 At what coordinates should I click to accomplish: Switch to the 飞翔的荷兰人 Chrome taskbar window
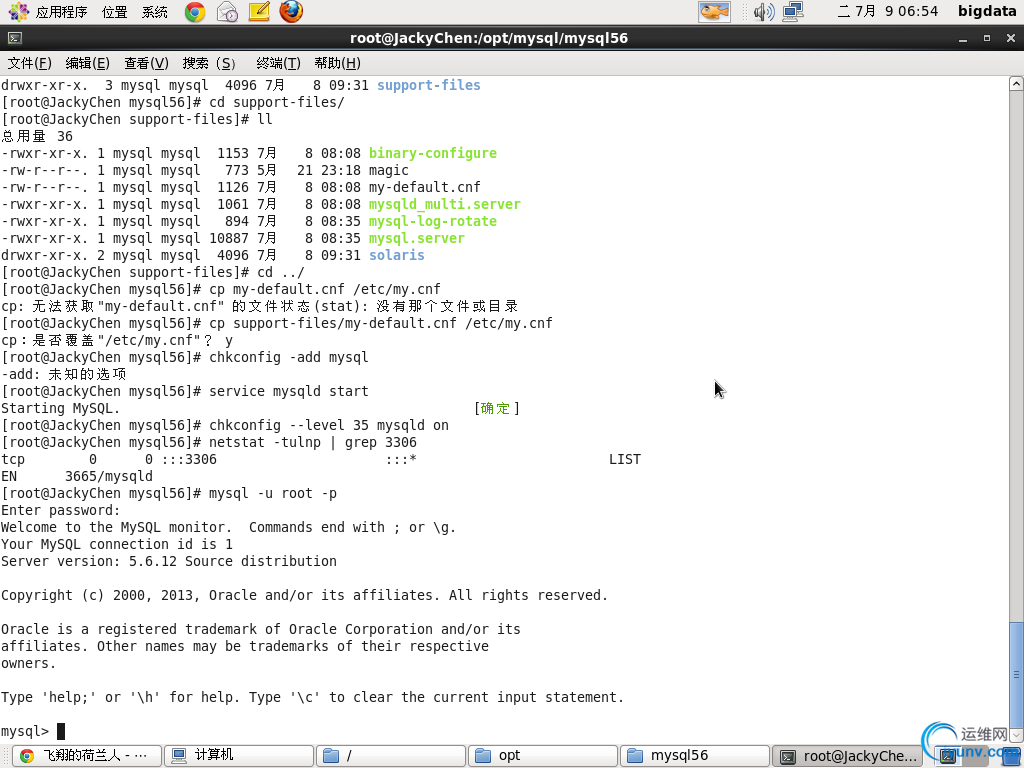click(86, 756)
